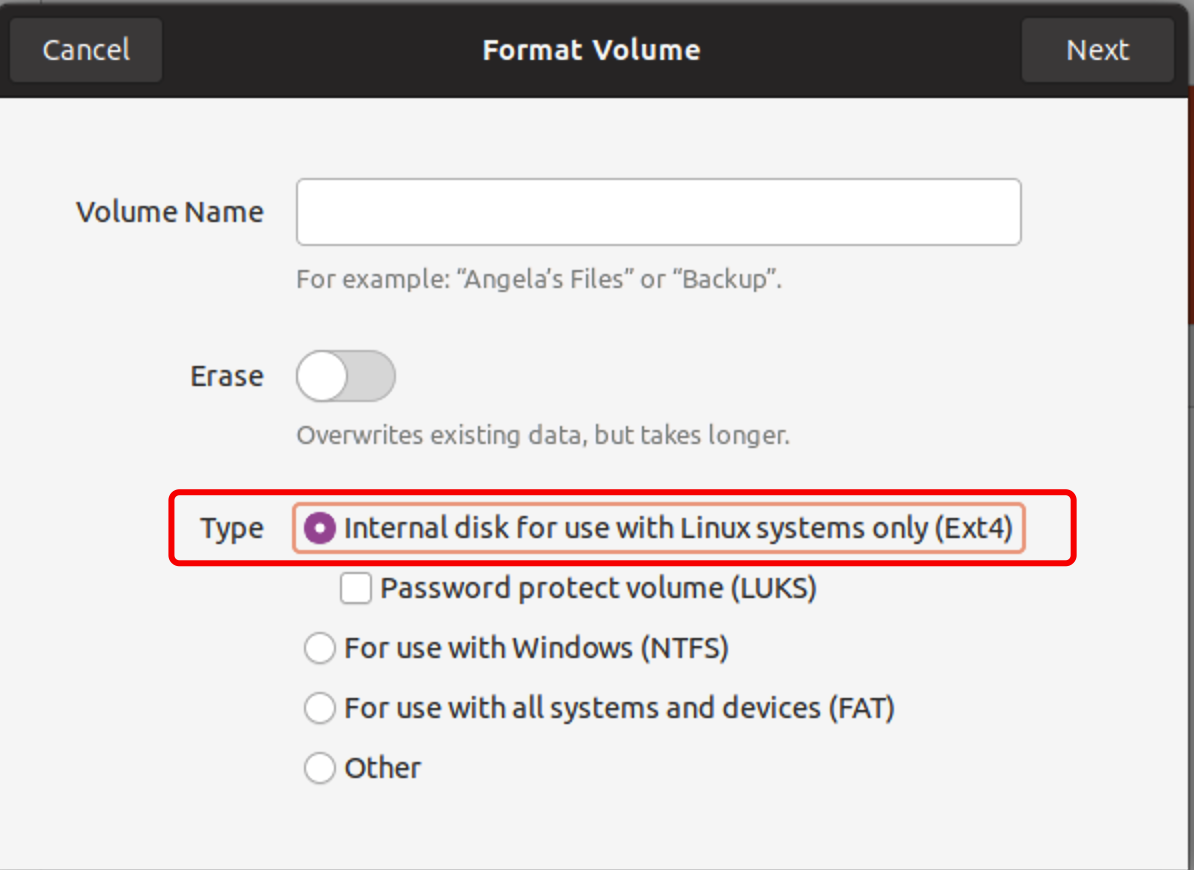Viewport: 1194px width, 870px height.
Task: Choose the NTFS radio button circle
Action: [x=320, y=648]
